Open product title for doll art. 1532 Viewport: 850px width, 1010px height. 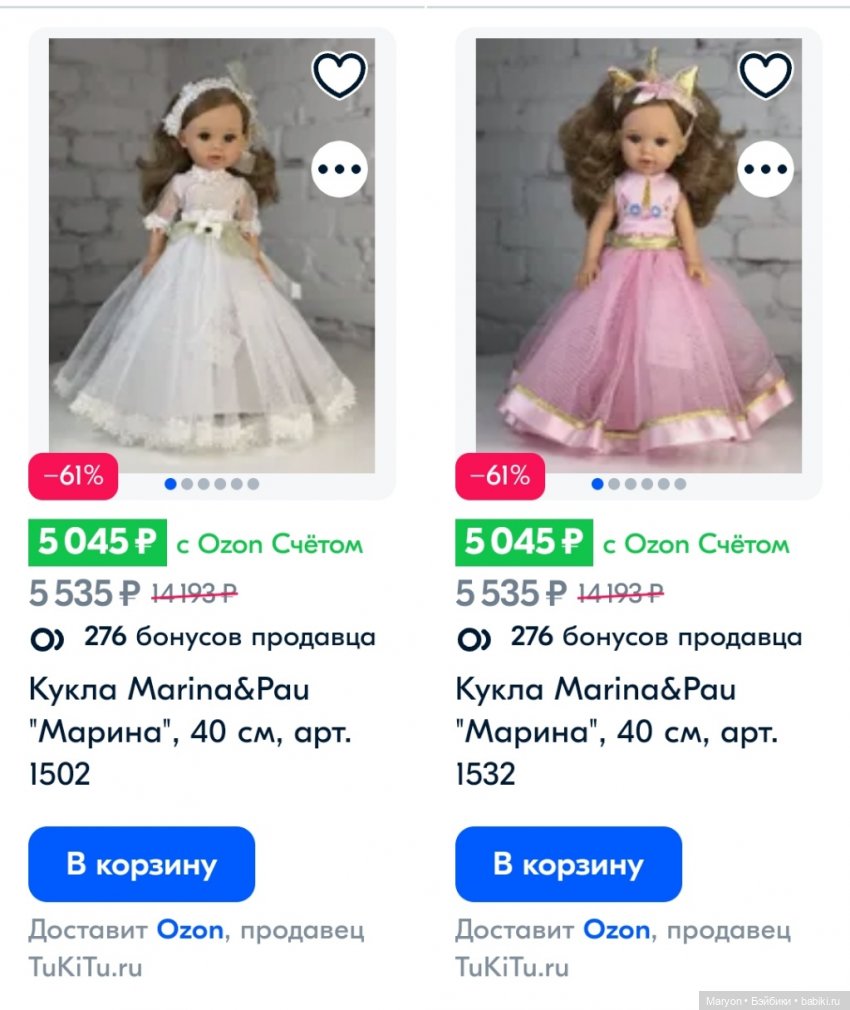point(616,731)
